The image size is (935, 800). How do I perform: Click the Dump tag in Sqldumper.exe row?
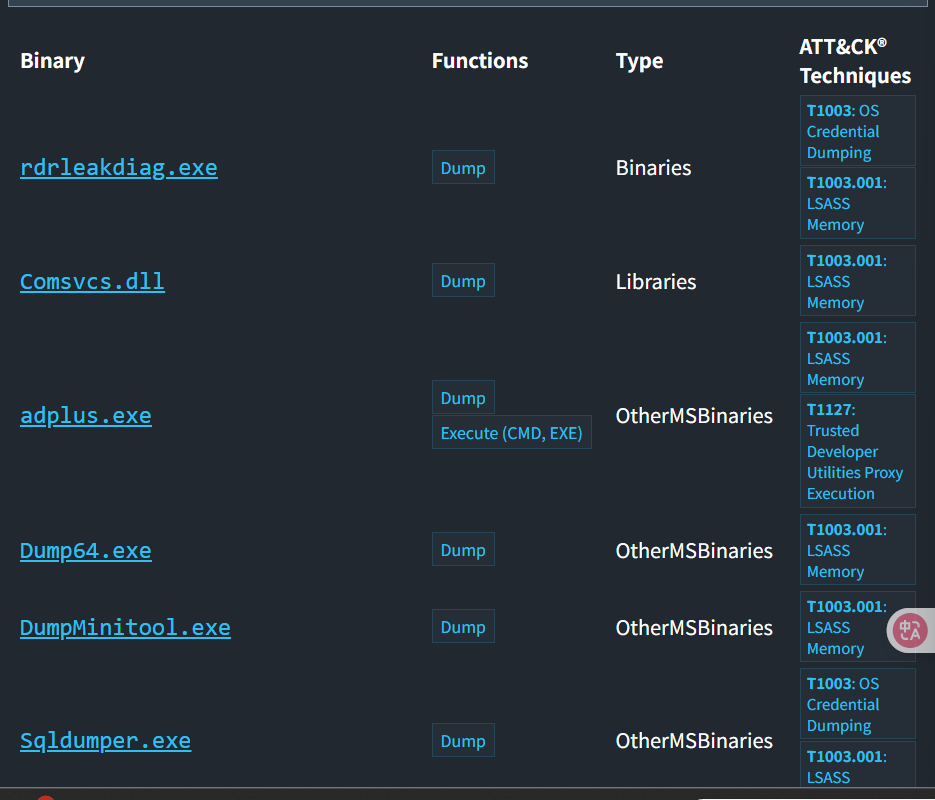pyautogui.click(x=463, y=741)
